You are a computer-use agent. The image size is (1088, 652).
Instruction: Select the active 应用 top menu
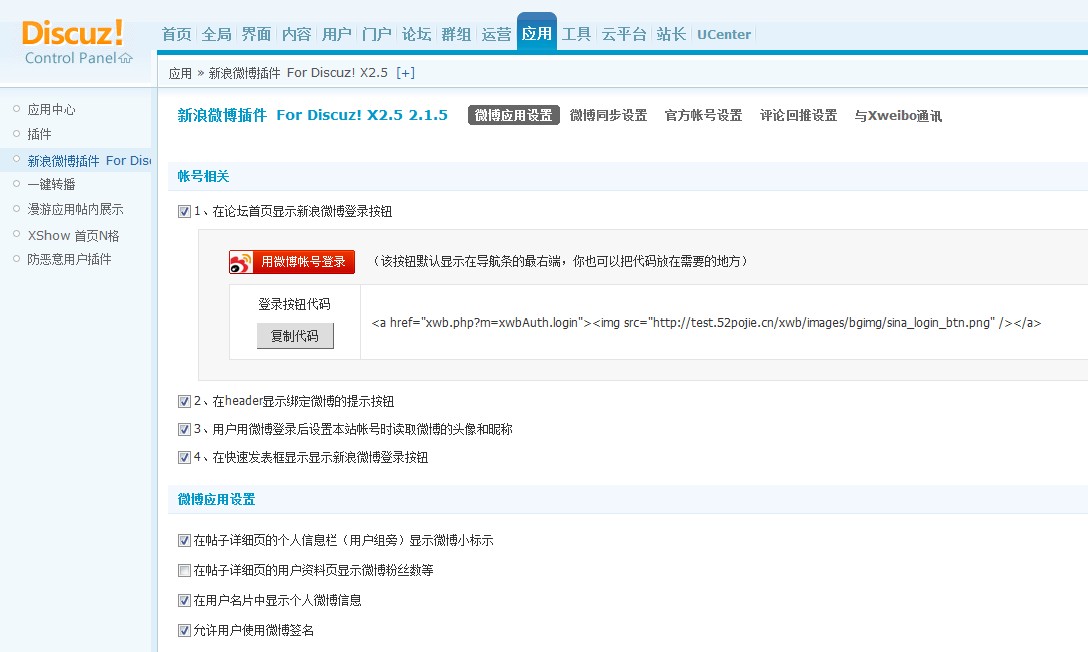[x=536, y=33]
